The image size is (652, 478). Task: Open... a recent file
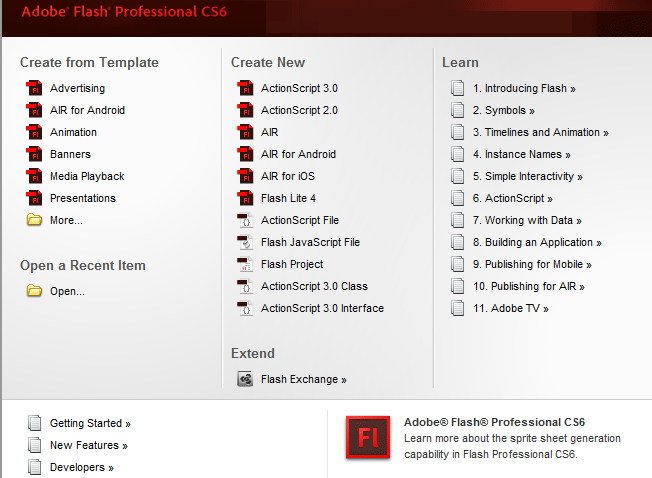tap(67, 291)
